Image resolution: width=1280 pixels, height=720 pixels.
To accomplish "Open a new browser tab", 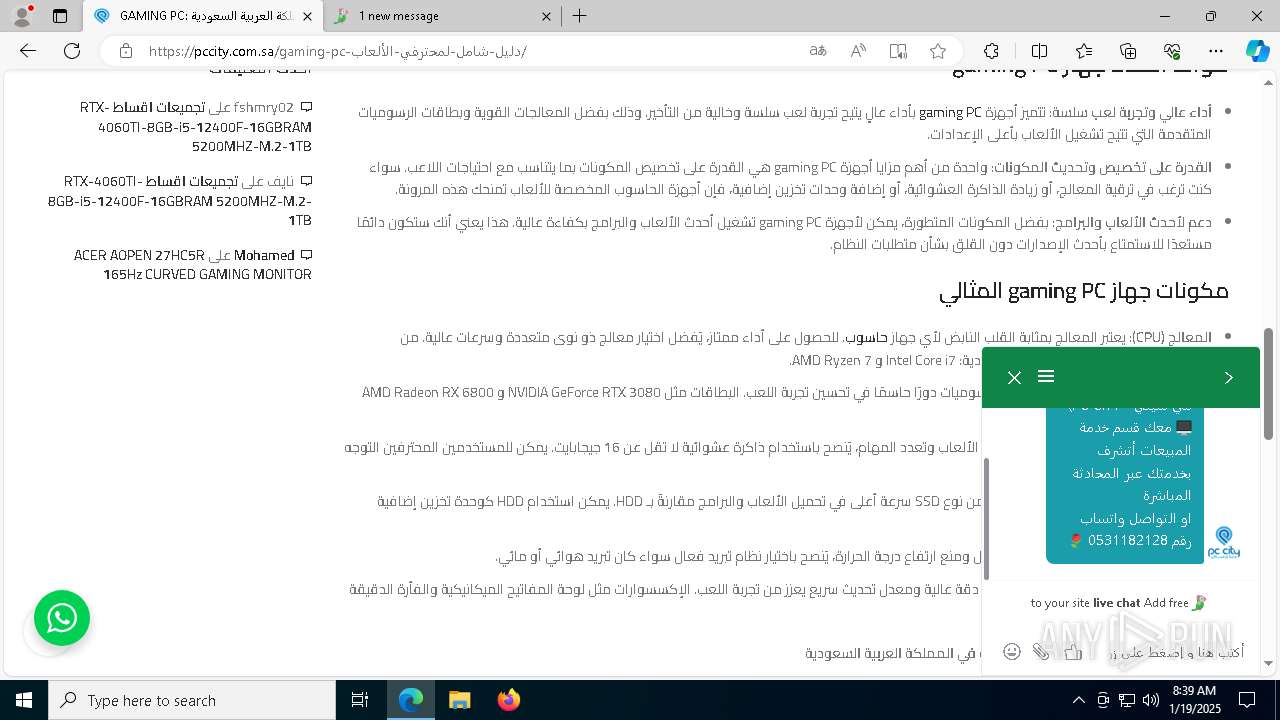I will pyautogui.click(x=580, y=16).
